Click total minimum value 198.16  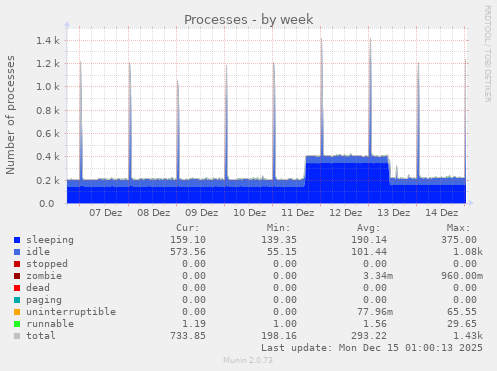[279, 336]
